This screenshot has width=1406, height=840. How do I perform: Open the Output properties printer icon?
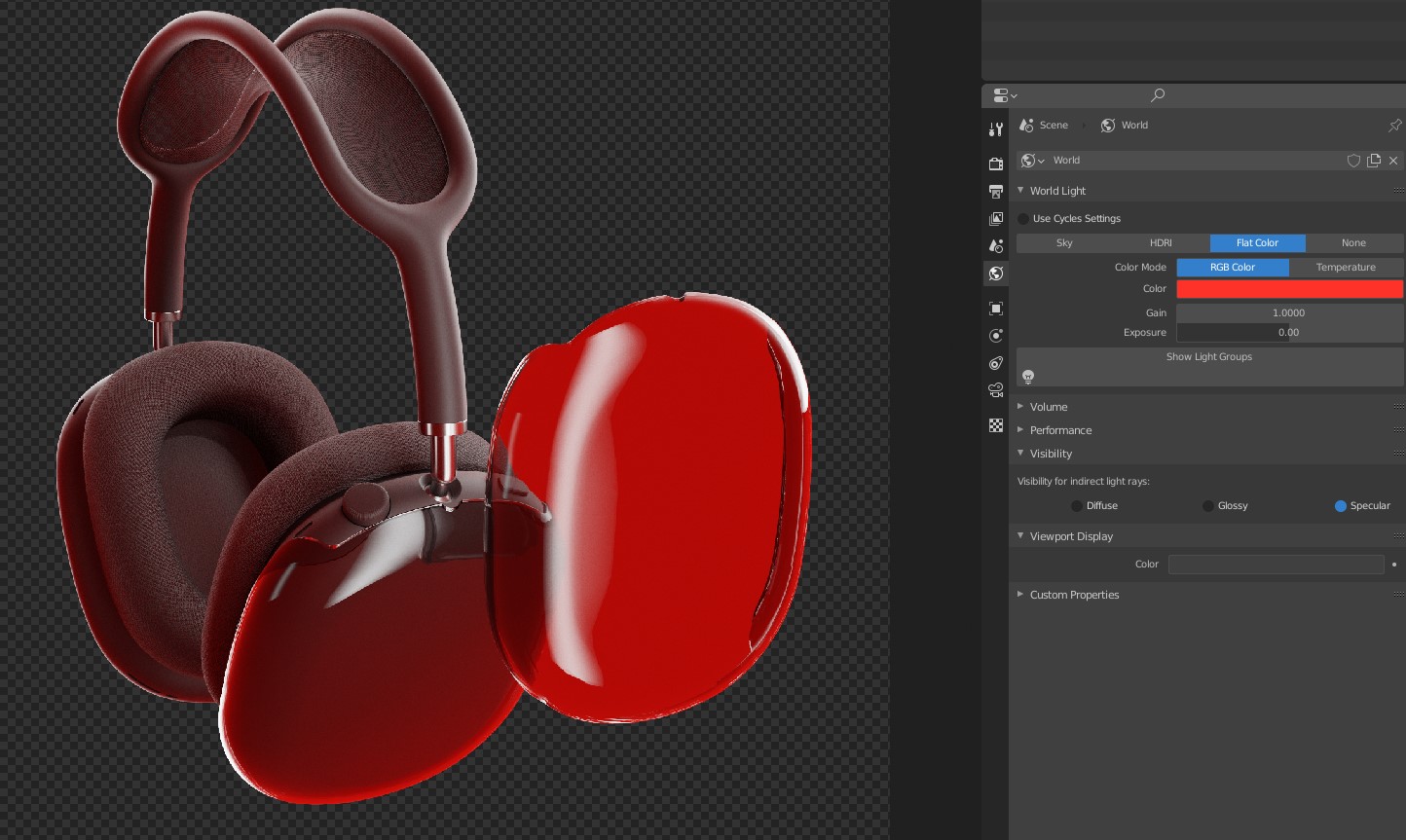pos(995,192)
